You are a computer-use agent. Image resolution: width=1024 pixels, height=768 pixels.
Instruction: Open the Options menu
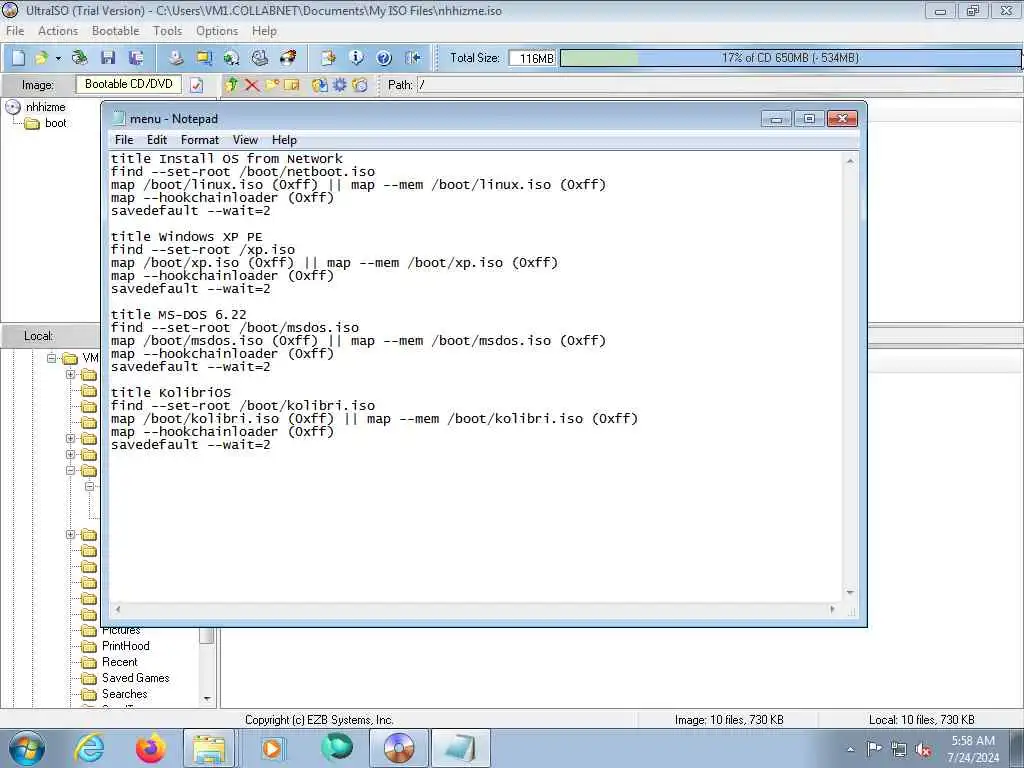(x=217, y=31)
